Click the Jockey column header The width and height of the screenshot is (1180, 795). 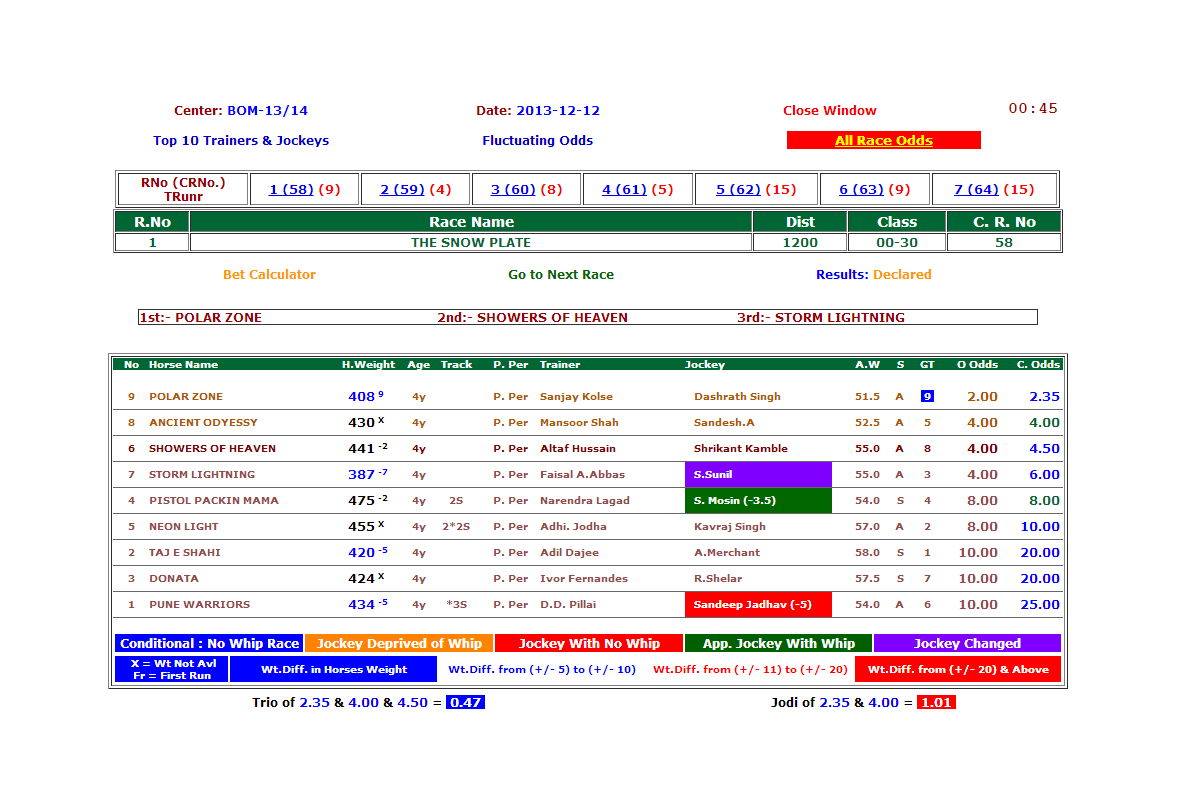tap(704, 364)
